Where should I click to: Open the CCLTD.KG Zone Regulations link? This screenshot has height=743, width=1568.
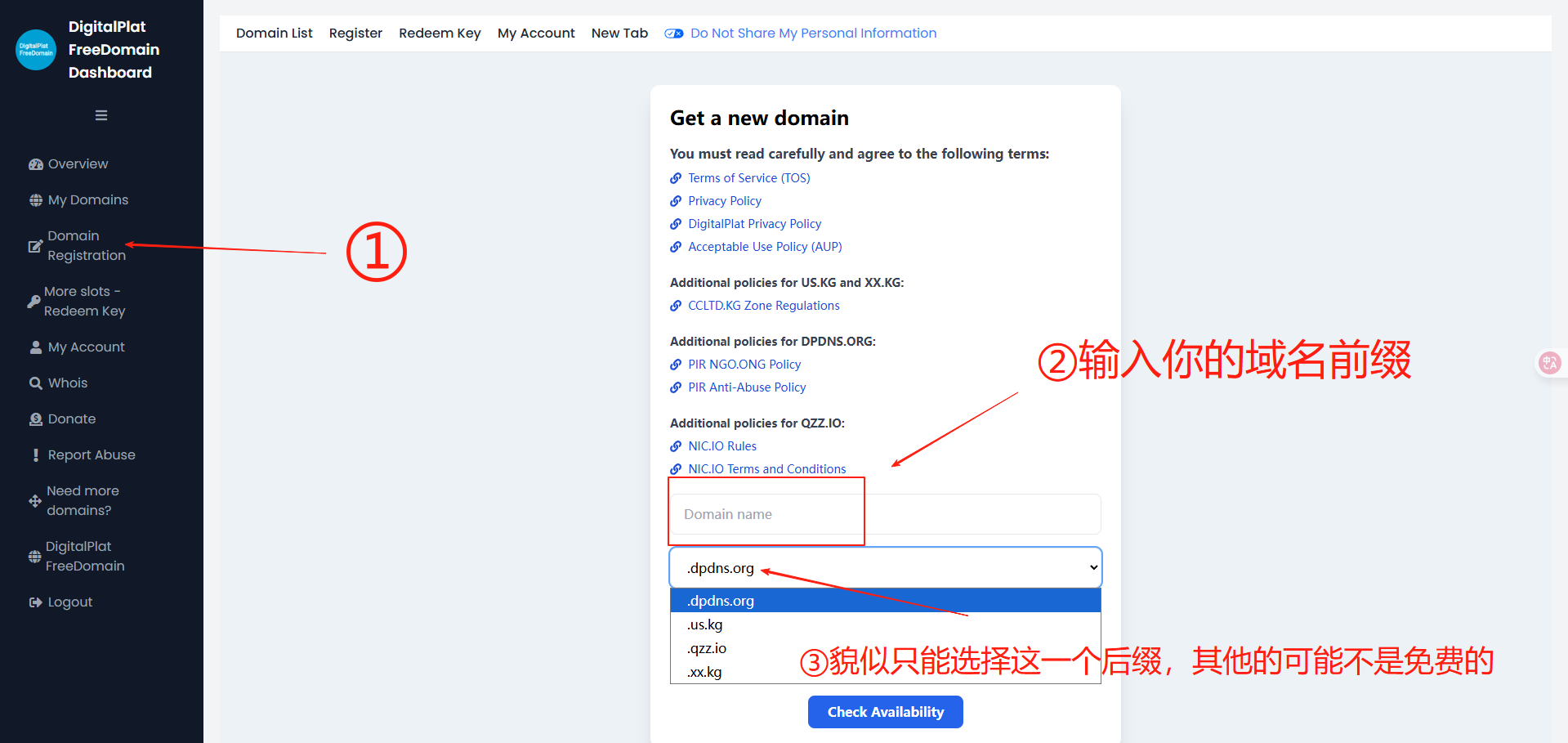pos(764,306)
